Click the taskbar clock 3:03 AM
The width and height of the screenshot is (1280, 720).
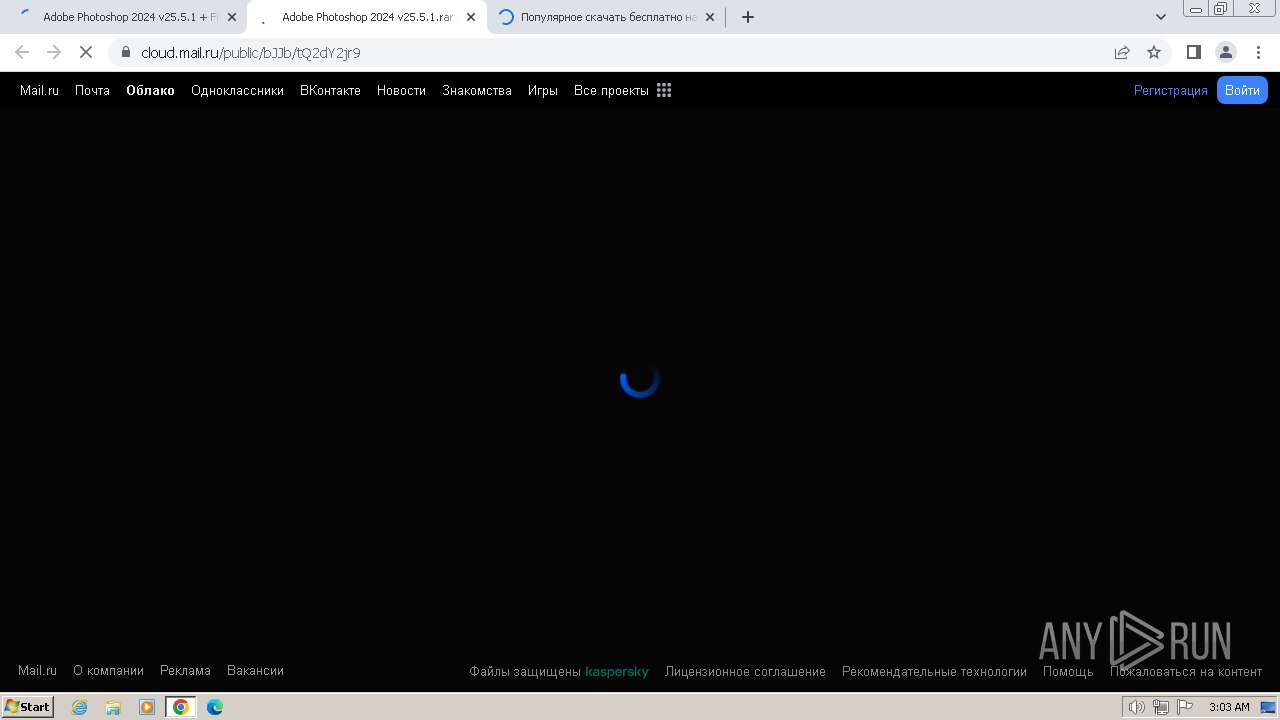coord(1229,707)
